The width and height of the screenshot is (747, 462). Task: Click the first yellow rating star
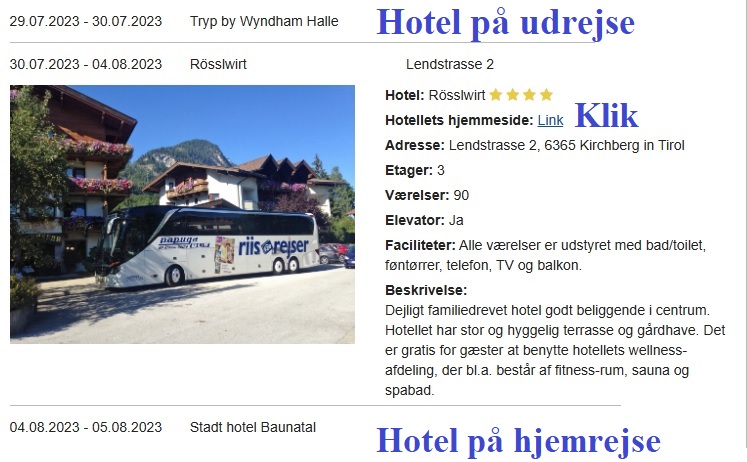coord(495,95)
